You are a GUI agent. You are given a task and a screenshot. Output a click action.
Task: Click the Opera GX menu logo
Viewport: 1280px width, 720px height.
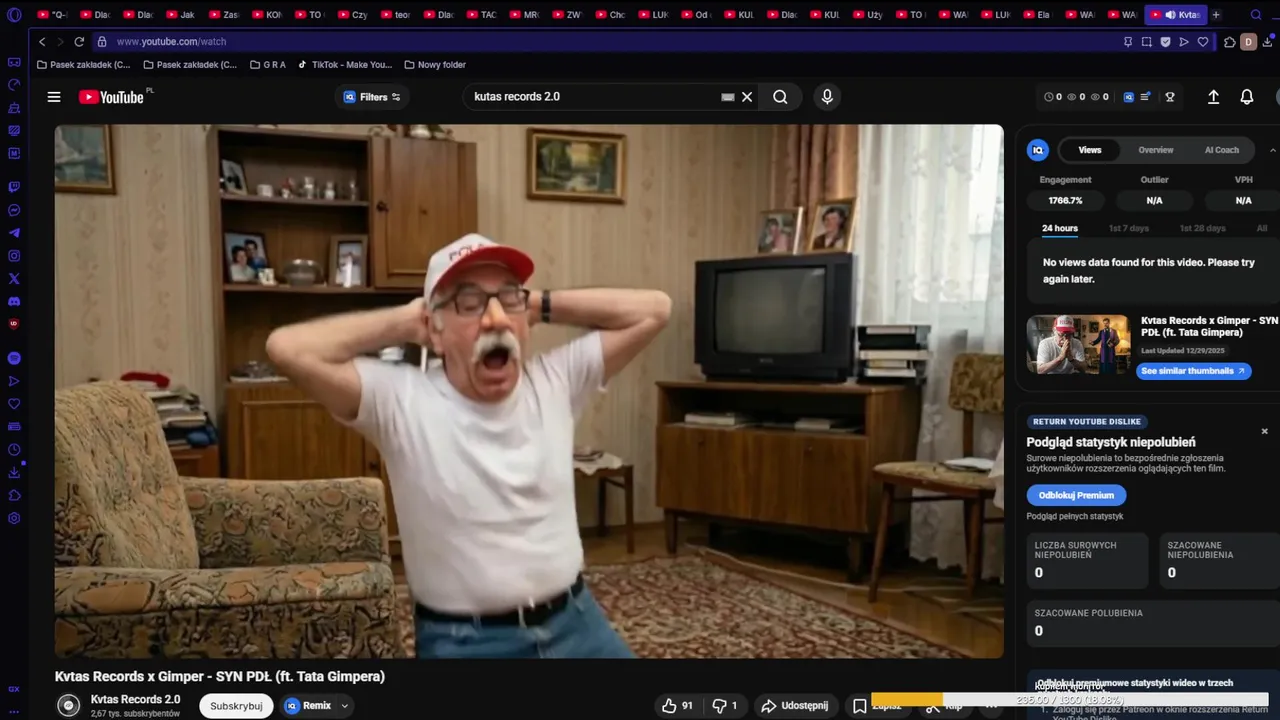point(12,15)
